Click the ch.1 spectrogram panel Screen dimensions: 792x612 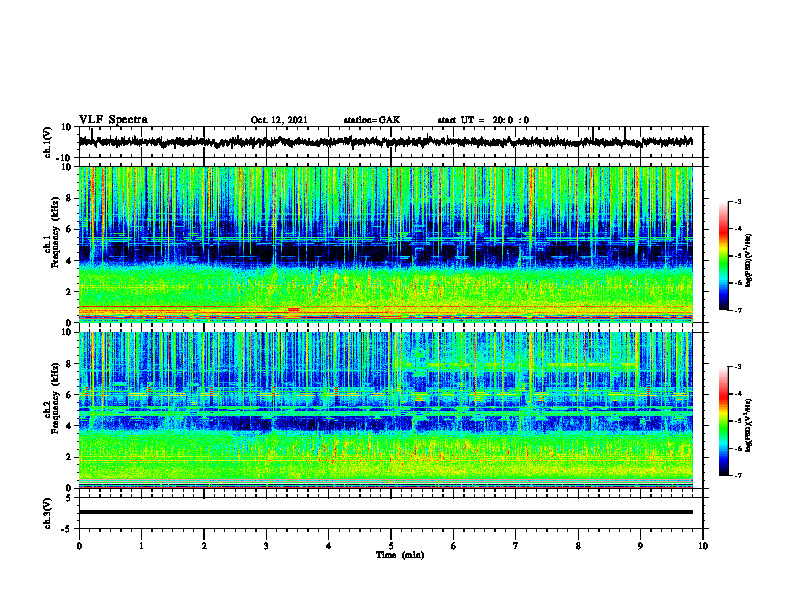386,244
